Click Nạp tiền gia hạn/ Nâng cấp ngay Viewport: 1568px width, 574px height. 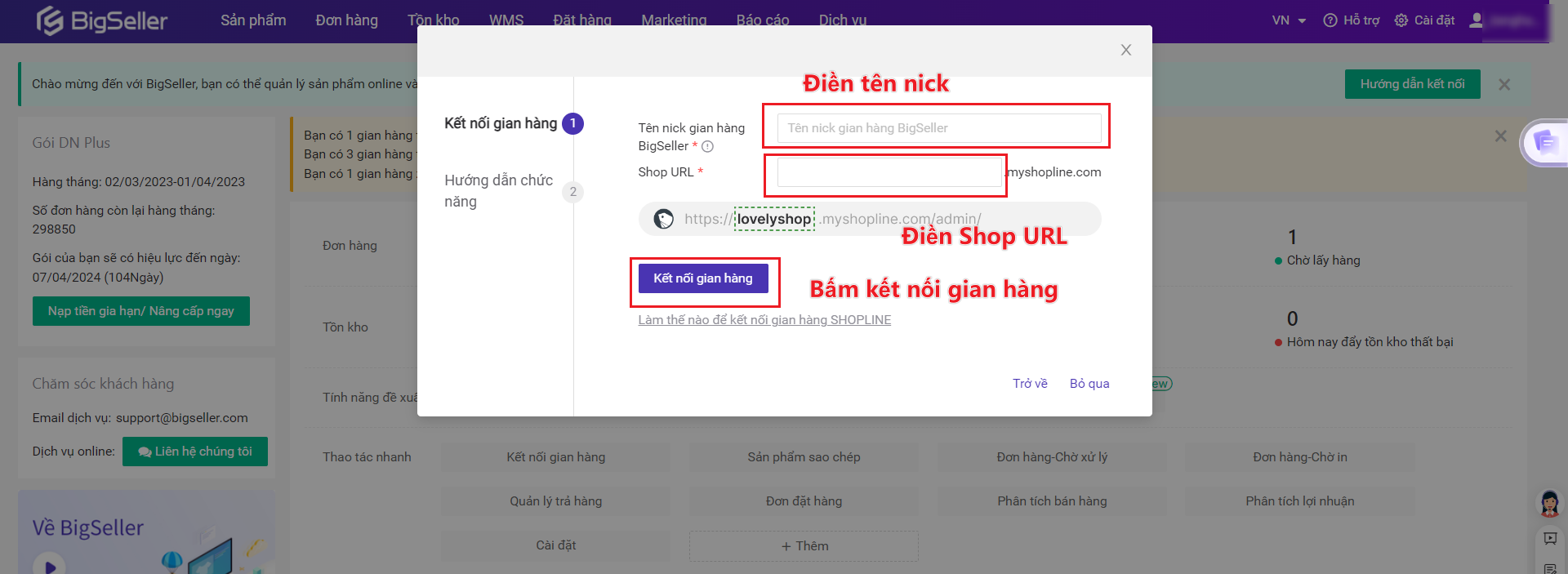(x=141, y=311)
